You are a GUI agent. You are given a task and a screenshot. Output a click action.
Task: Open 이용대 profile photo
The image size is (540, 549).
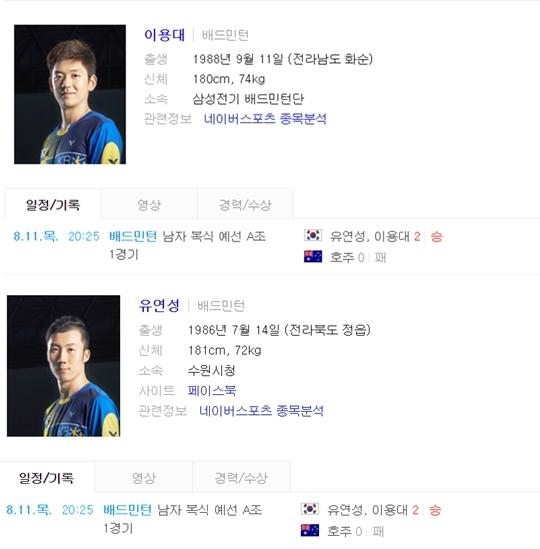pyautogui.click(x=70, y=94)
